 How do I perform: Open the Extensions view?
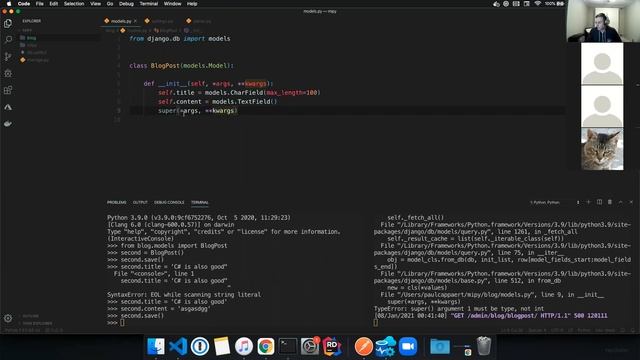8,90
